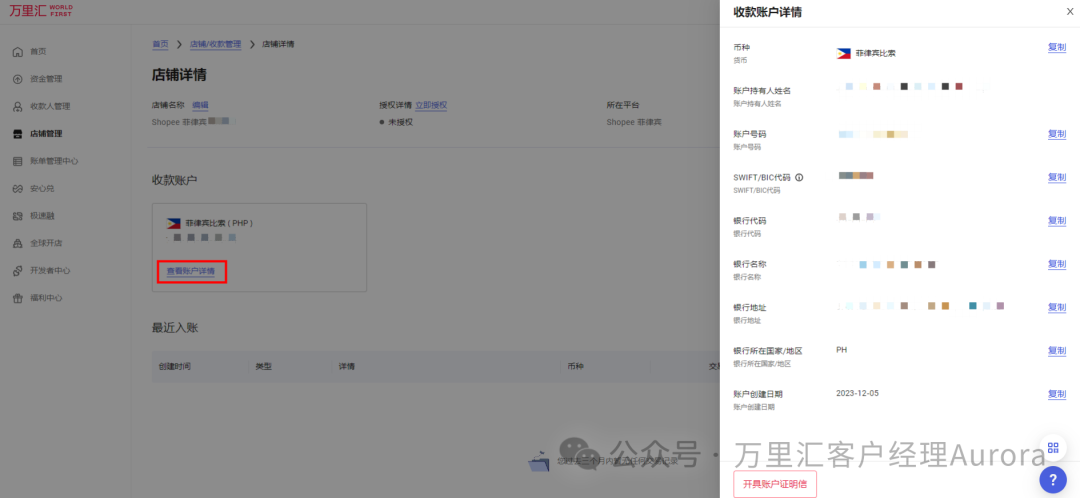
Task: Click the grid apps floating icon
Action: 1052,448
